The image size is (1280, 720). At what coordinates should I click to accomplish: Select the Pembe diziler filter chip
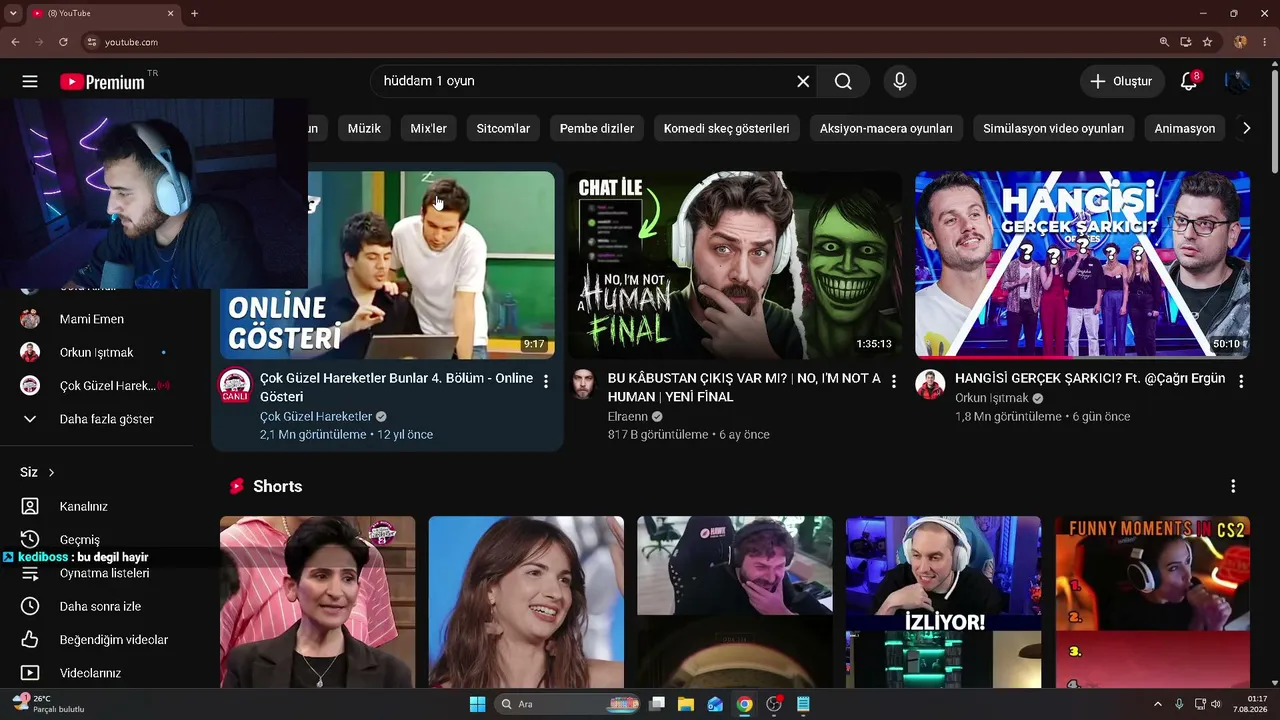point(597,128)
